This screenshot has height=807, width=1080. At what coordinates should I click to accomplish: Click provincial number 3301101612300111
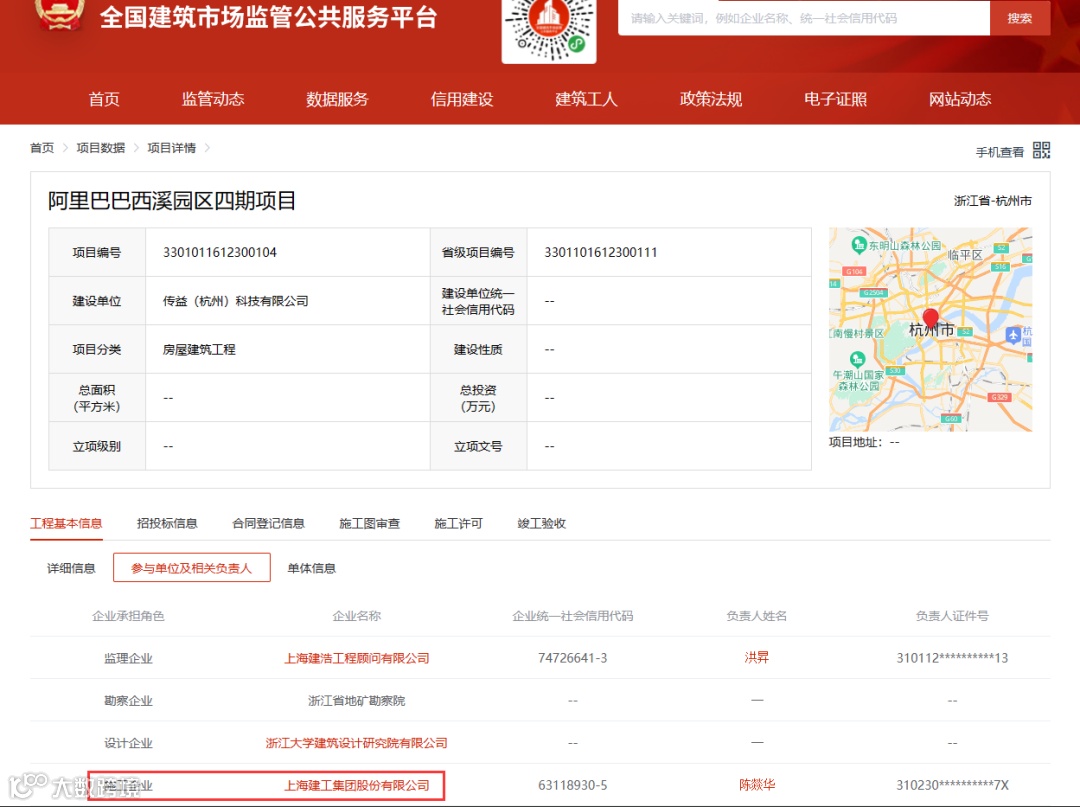point(601,253)
